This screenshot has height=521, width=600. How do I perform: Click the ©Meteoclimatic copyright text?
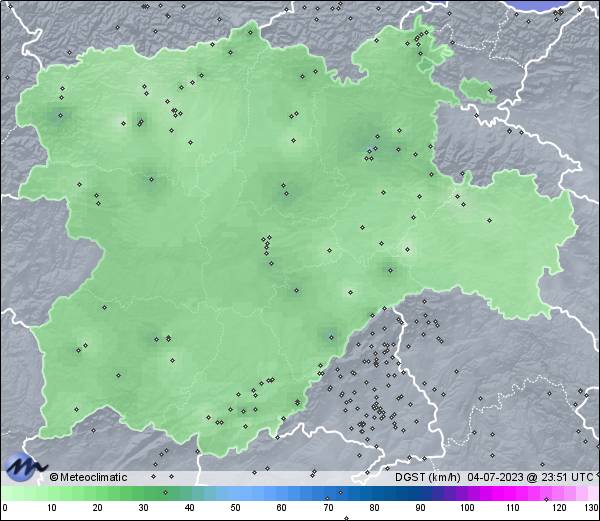click(x=88, y=477)
